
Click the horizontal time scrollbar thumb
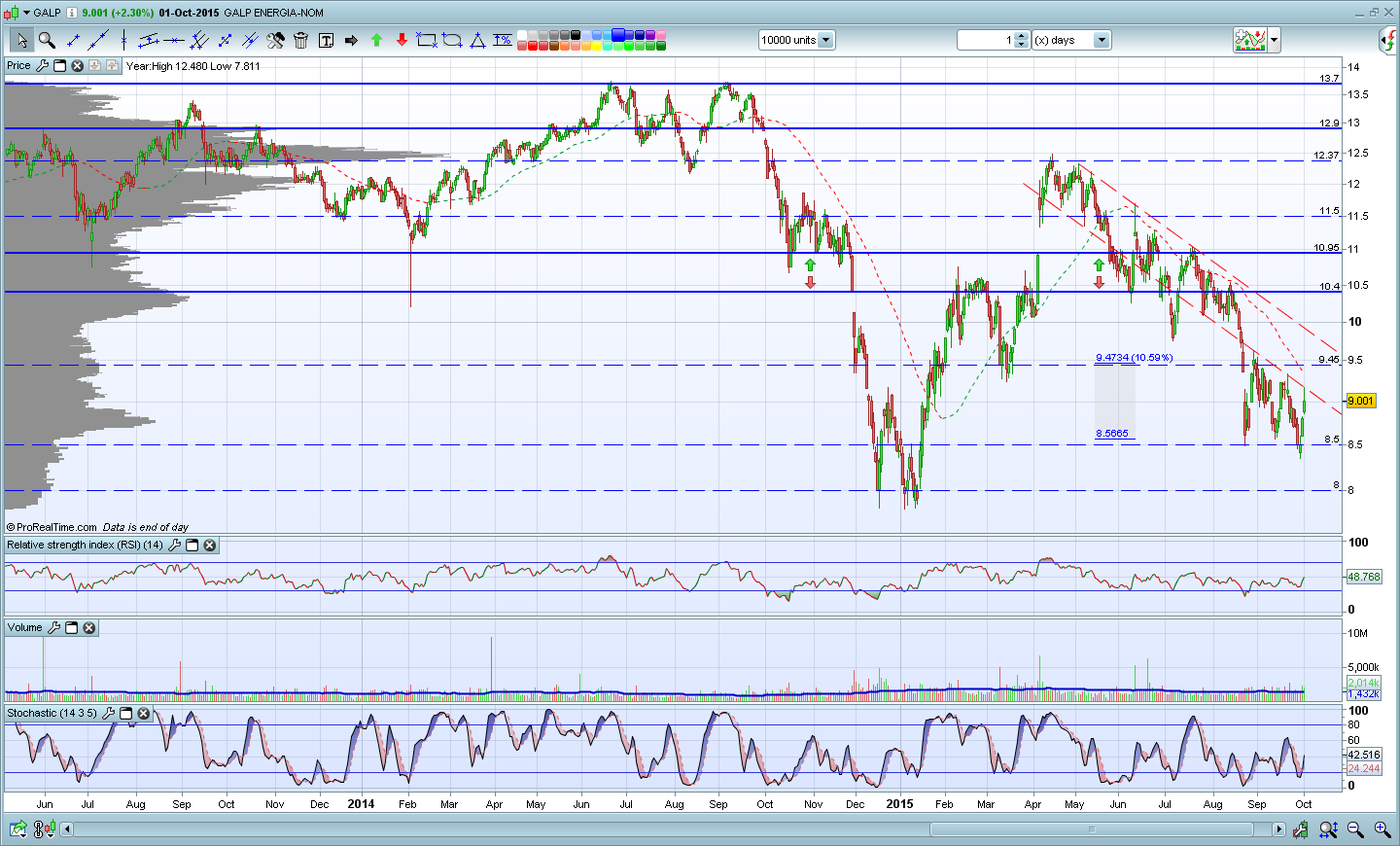point(1091,829)
